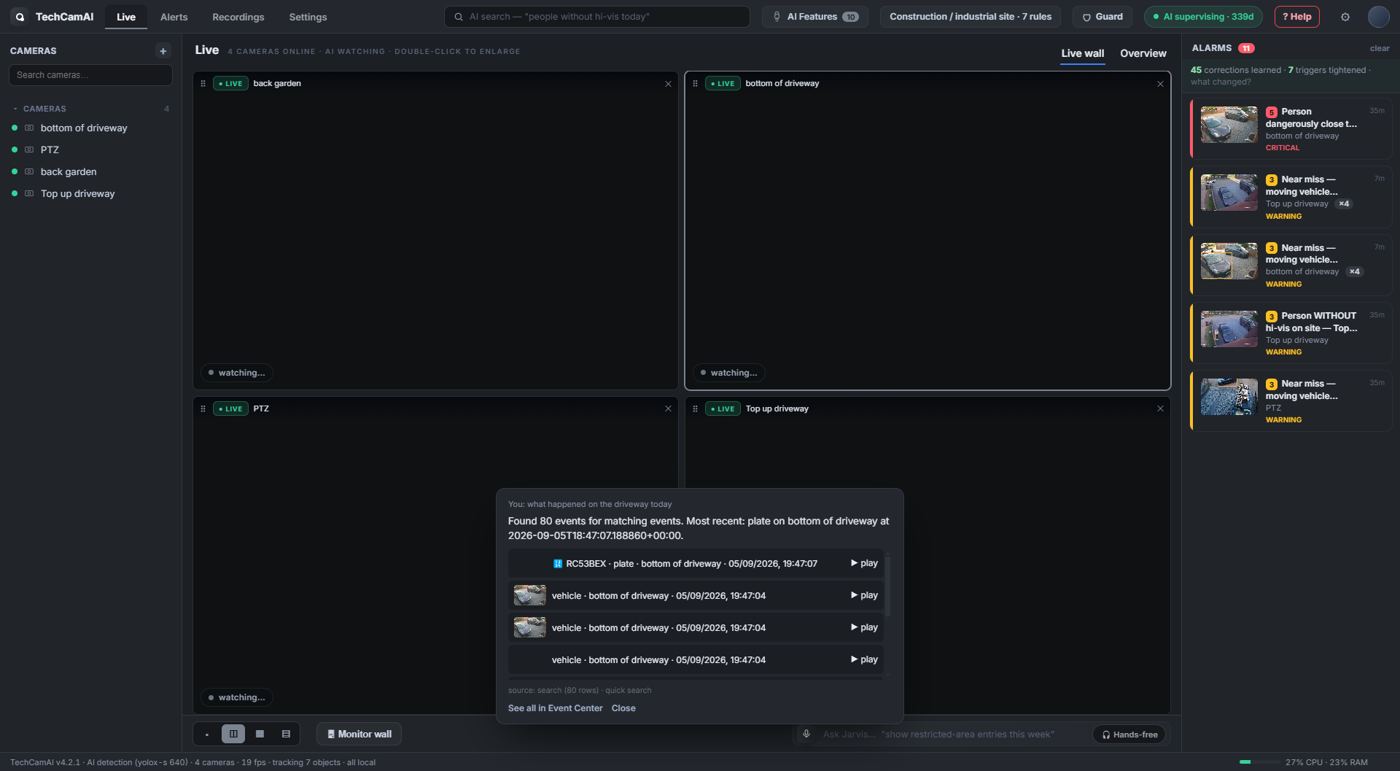
Task: Go to the Settings tab
Action: pyautogui.click(x=308, y=17)
